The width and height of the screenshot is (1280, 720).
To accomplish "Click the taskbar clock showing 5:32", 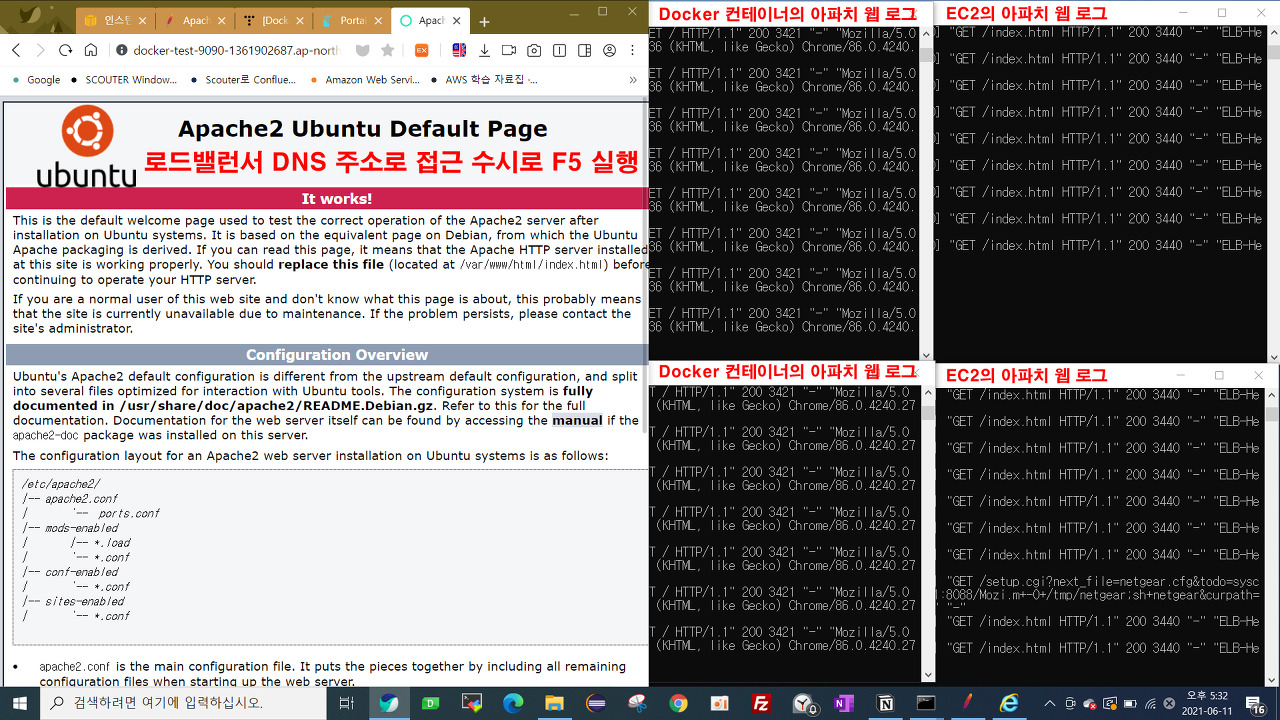I will [x=1205, y=703].
